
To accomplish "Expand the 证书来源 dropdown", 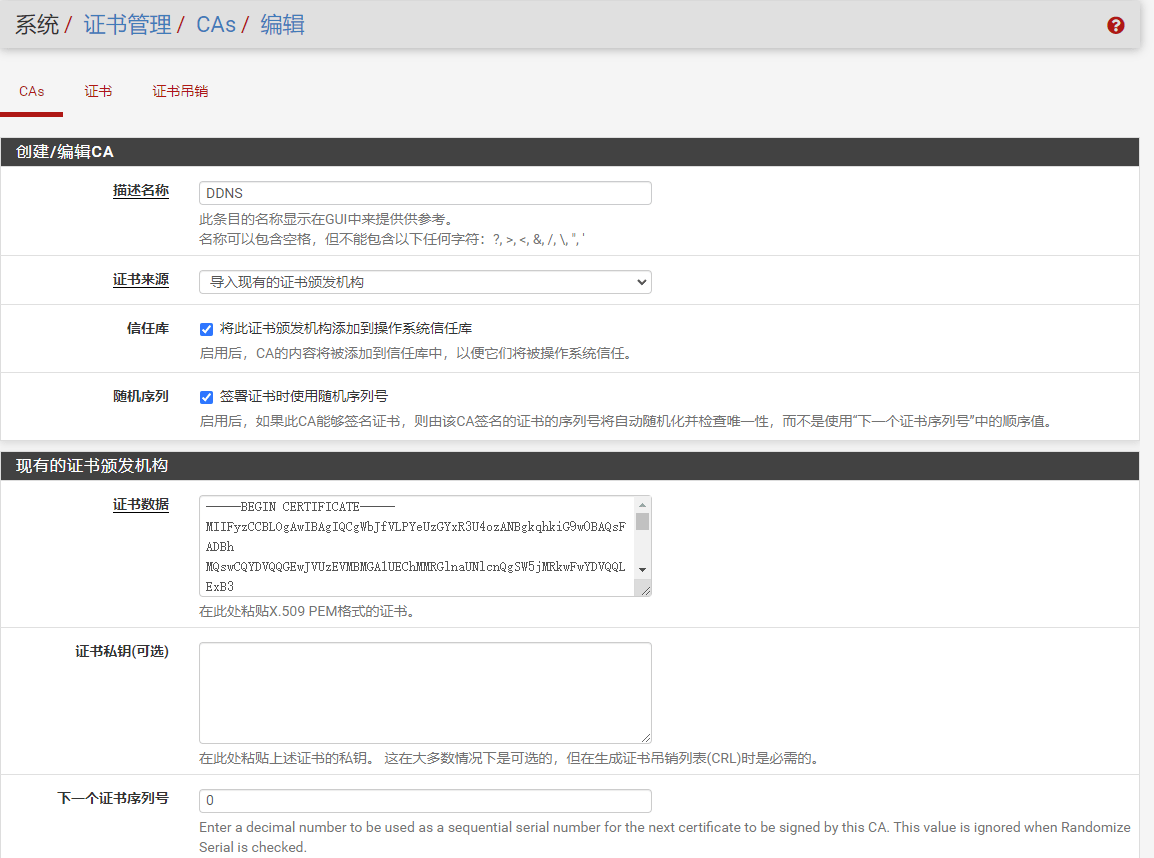I will pos(425,282).
